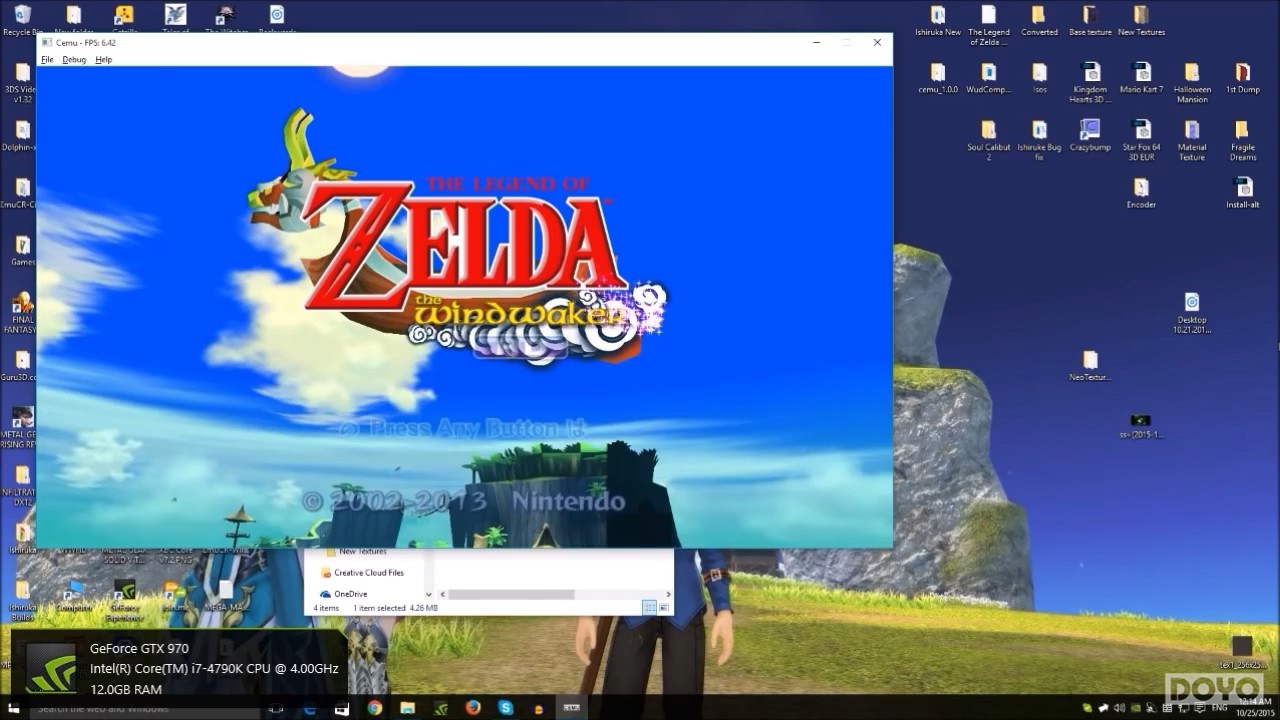
Task: Open the Isos folder on desktop
Action: [1040, 78]
